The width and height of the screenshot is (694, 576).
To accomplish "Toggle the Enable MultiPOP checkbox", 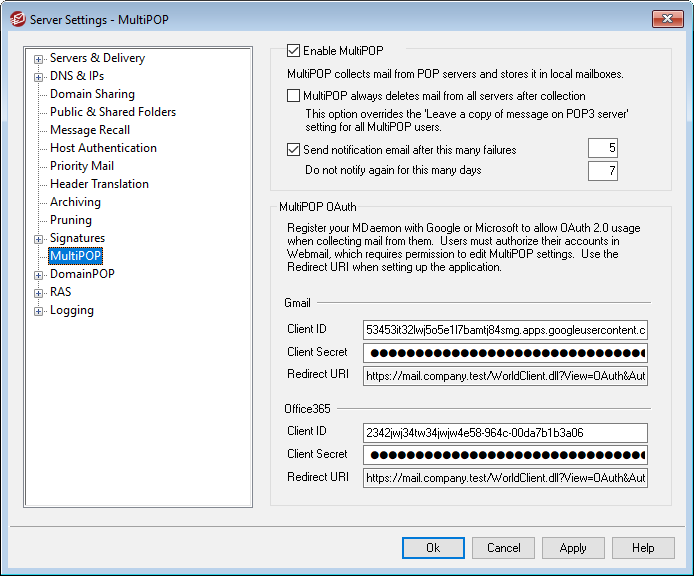I will tap(294, 50).
